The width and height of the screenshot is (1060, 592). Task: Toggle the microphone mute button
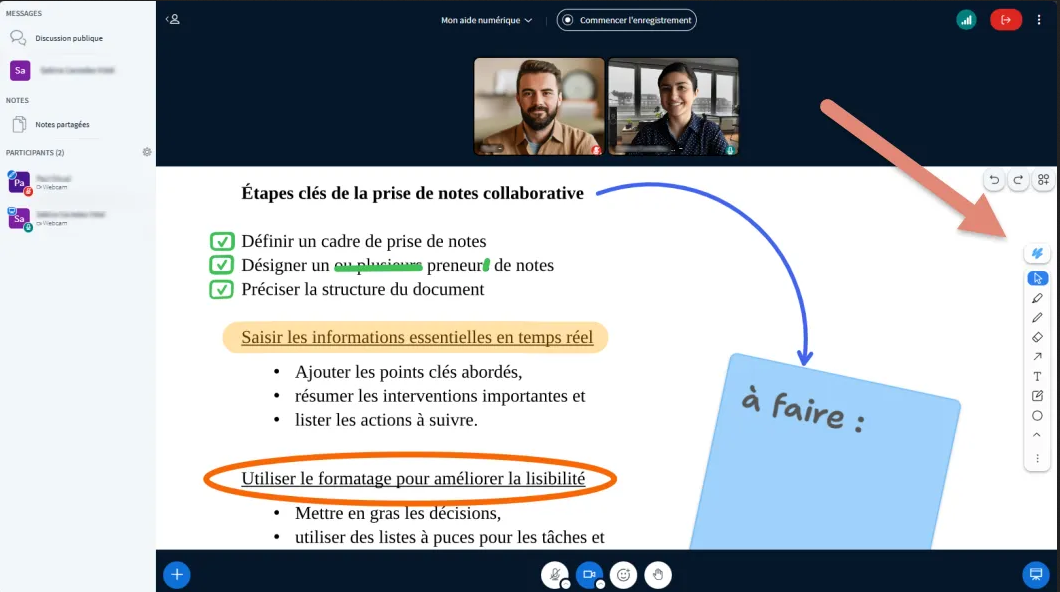554,574
